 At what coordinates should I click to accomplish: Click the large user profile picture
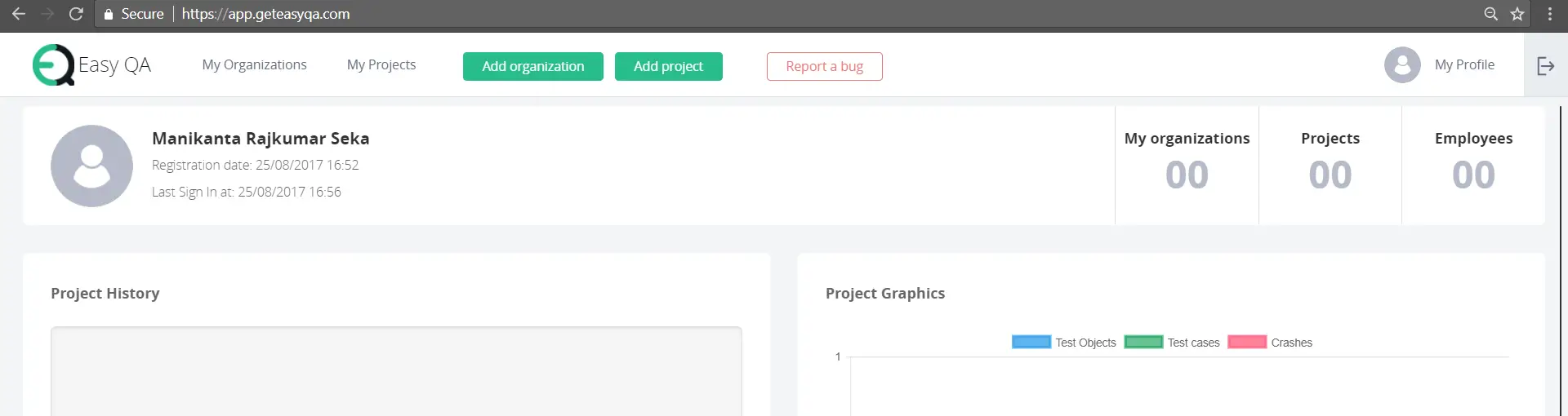pyautogui.click(x=91, y=166)
